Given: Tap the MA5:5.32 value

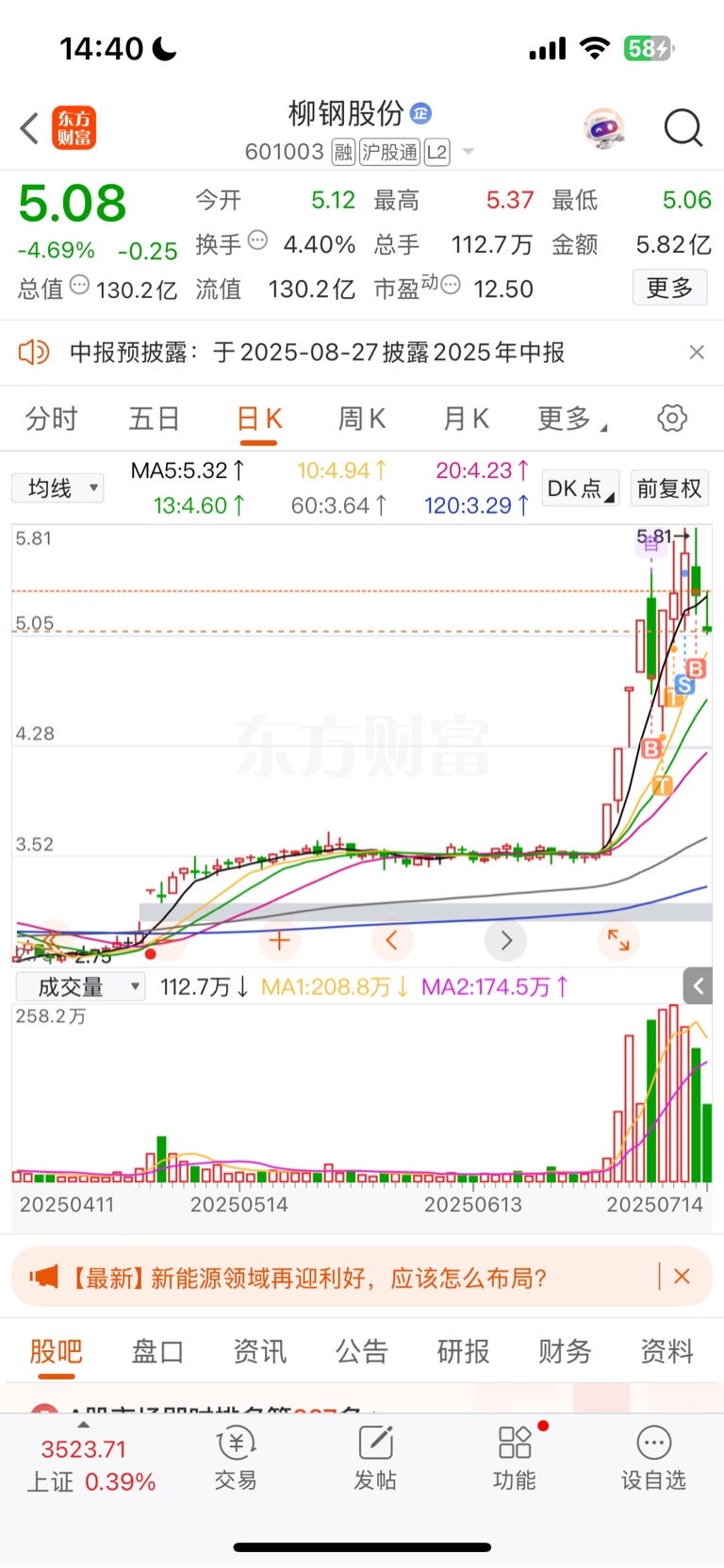Looking at the screenshot, I should click(x=187, y=470).
